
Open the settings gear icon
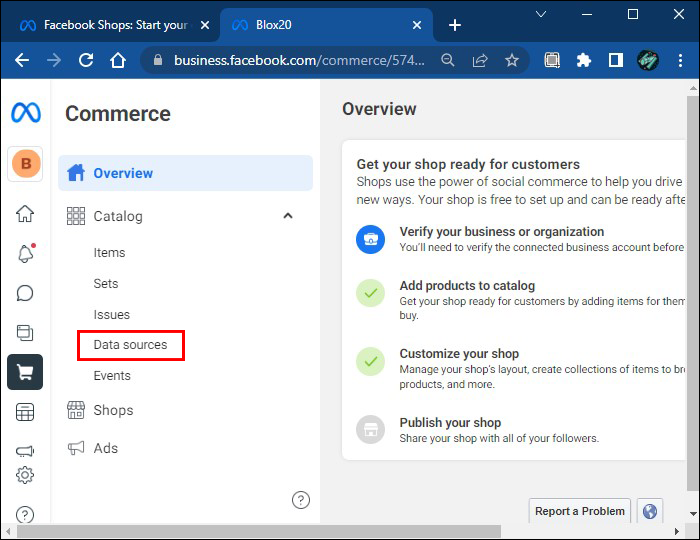25,475
